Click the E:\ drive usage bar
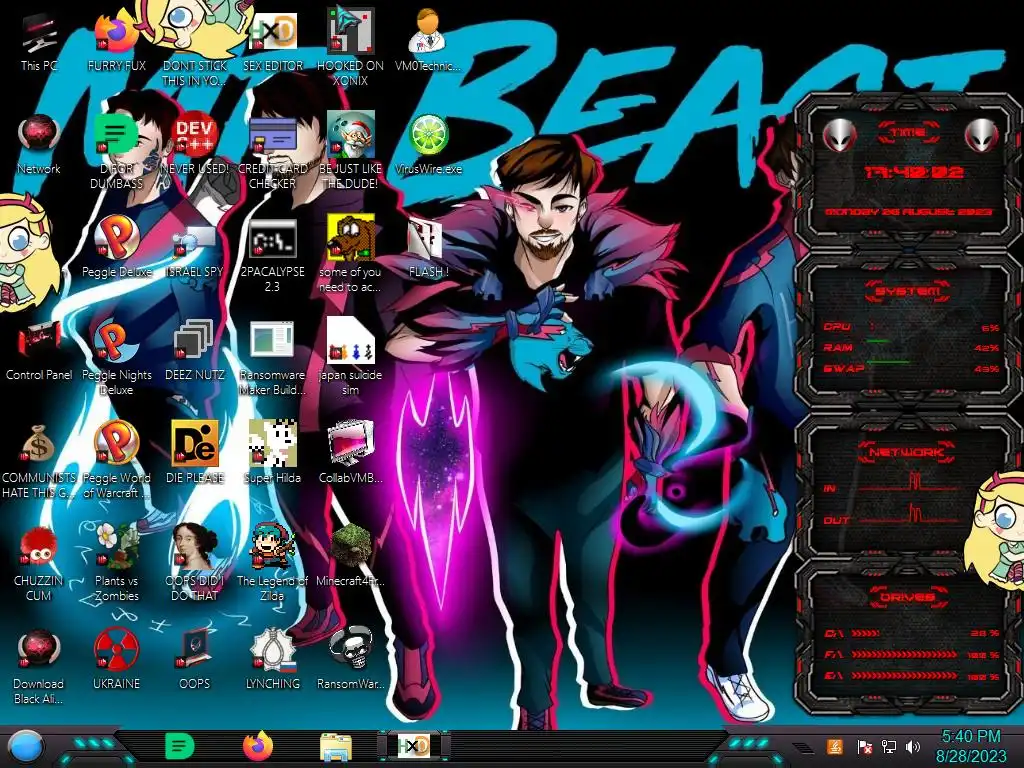The height and width of the screenshot is (768, 1024). point(904,676)
